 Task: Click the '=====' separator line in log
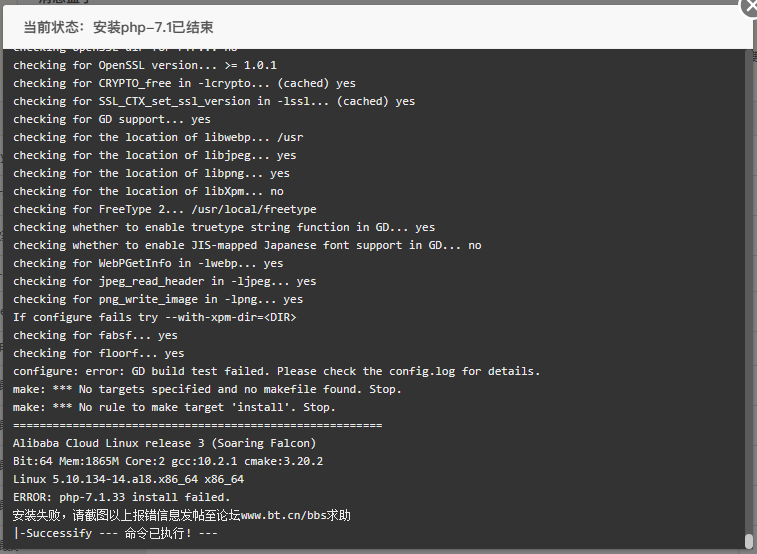[x=197, y=425]
